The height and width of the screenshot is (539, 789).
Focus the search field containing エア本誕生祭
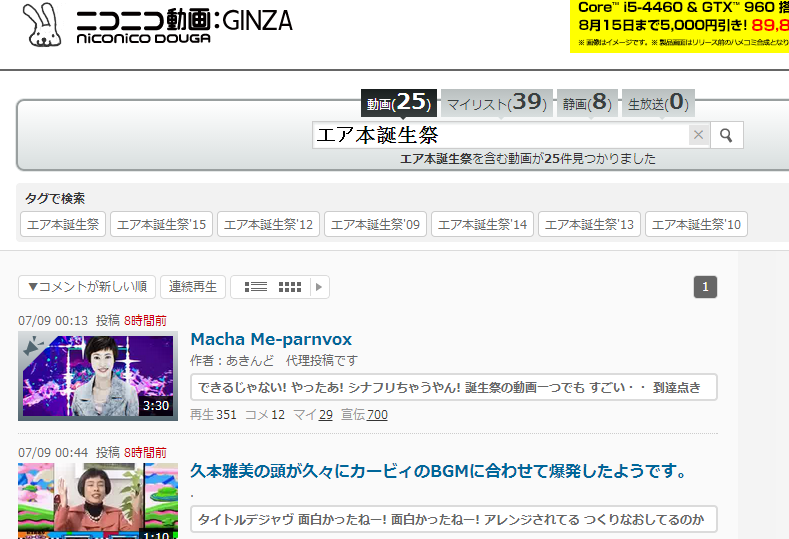pos(500,135)
